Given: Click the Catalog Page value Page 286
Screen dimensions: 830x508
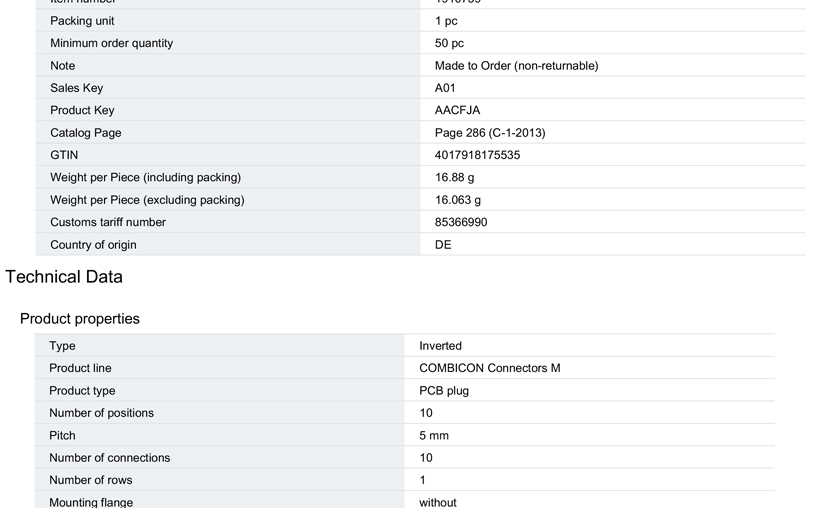Looking at the screenshot, I should point(490,133).
